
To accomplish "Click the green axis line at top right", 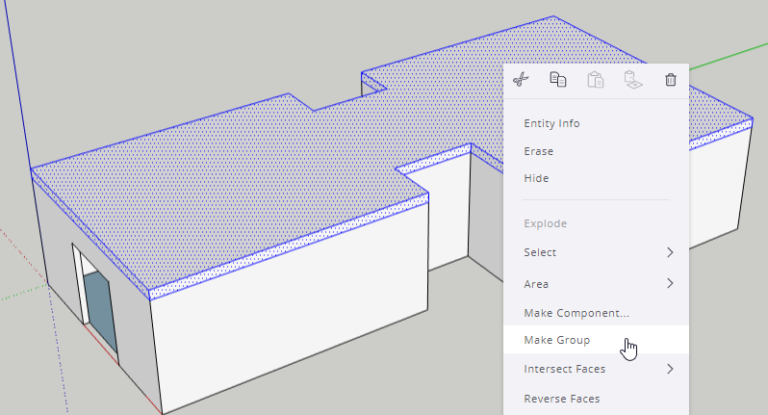I will coord(728,59).
